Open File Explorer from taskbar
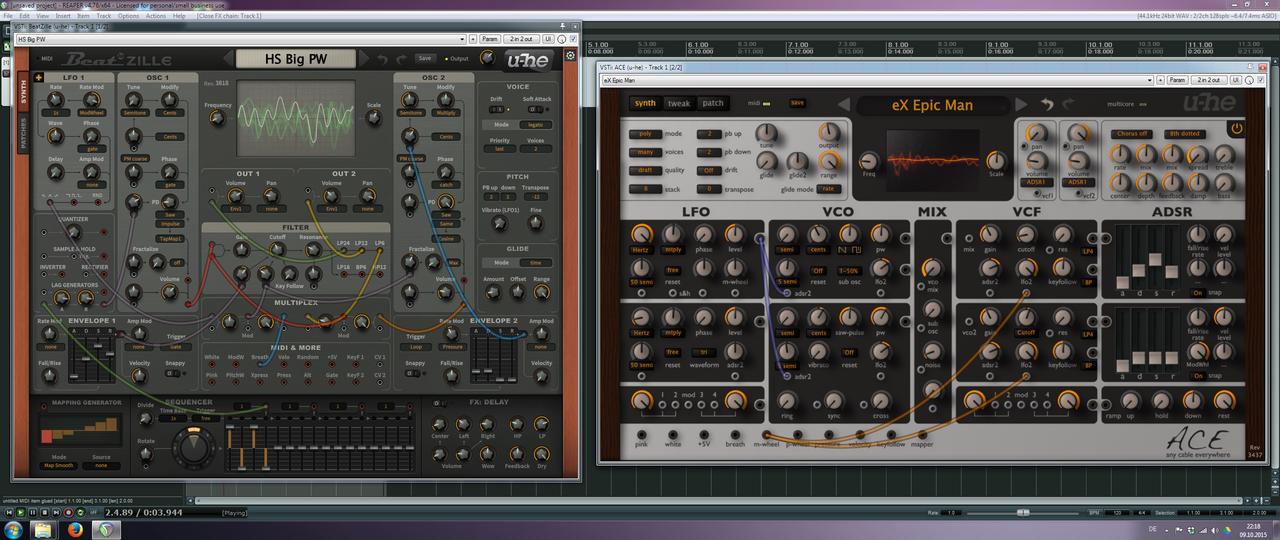 click(43, 529)
